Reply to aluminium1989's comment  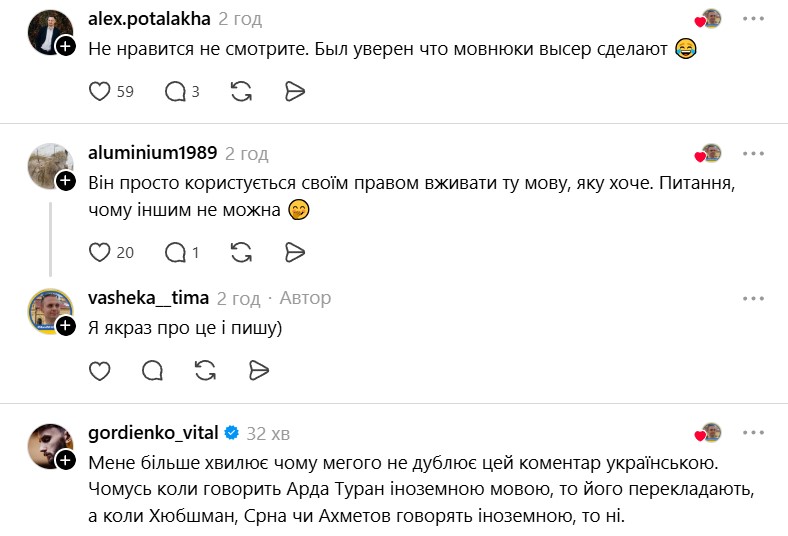click(176, 252)
